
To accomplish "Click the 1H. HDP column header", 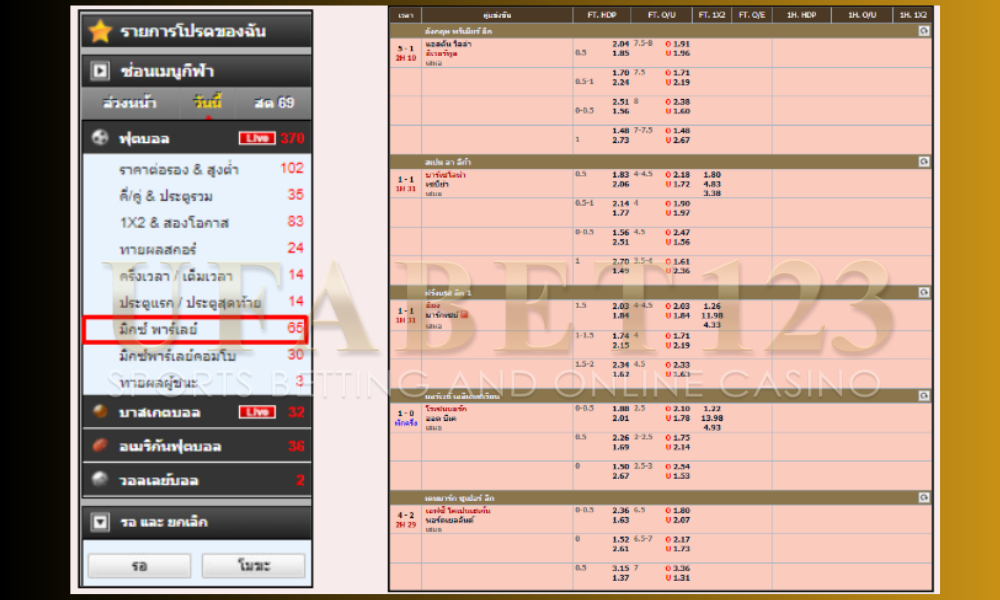I will (x=801, y=15).
